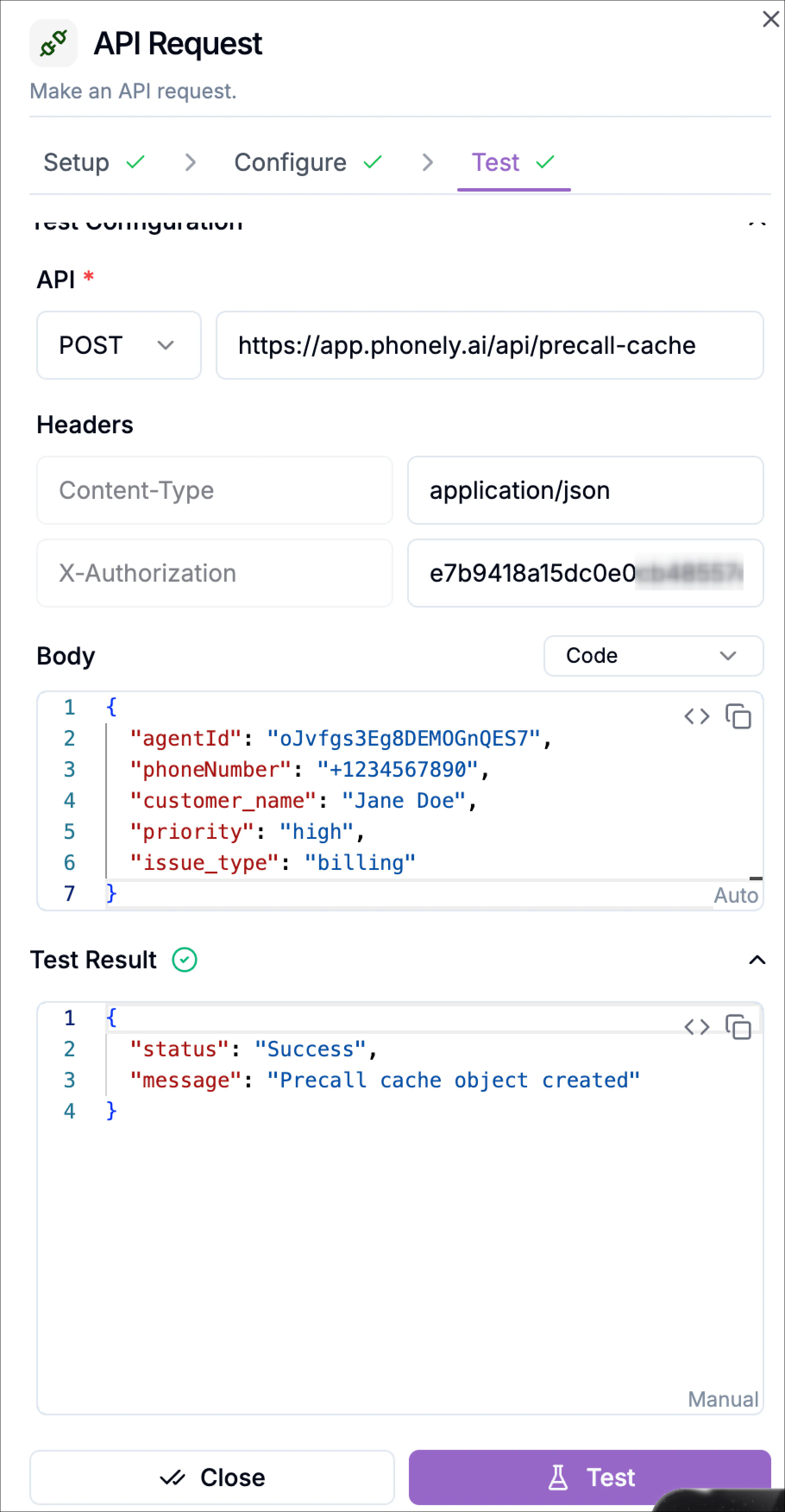The height and width of the screenshot is (1512, 785).
Task: Toggle Auto mode in the Body editor
Action: pos(736,895)
